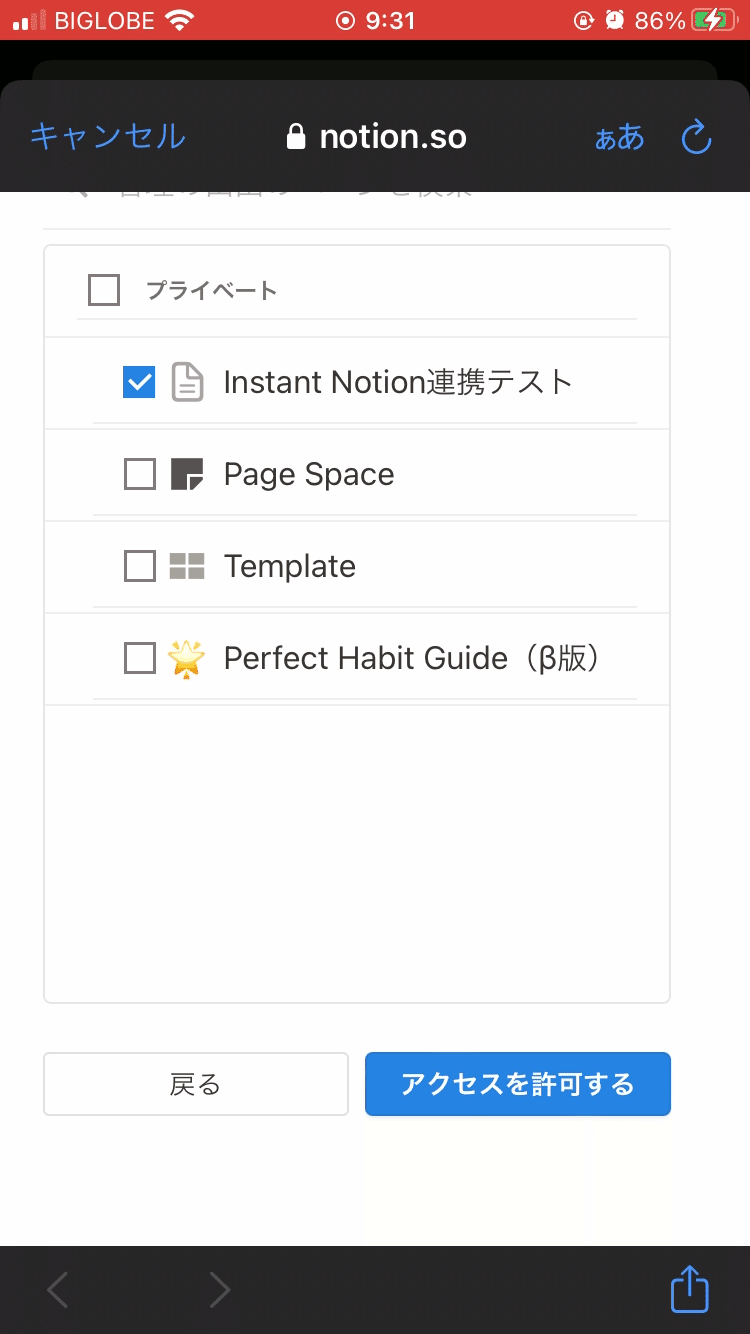Click the Template grid icon

(x=187, y=566)
